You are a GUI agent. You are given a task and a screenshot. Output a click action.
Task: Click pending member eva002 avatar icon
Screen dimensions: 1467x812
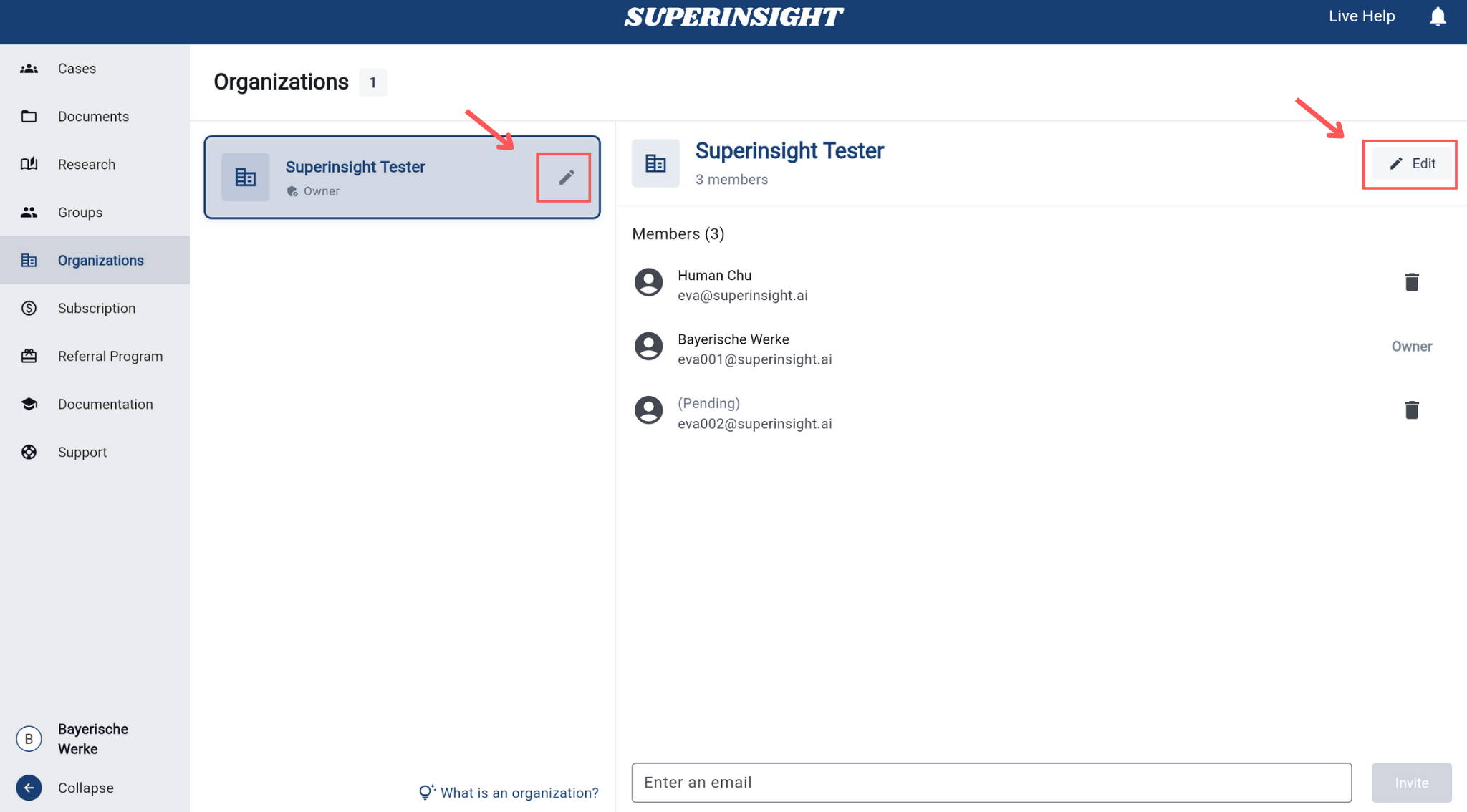[648, 410]
